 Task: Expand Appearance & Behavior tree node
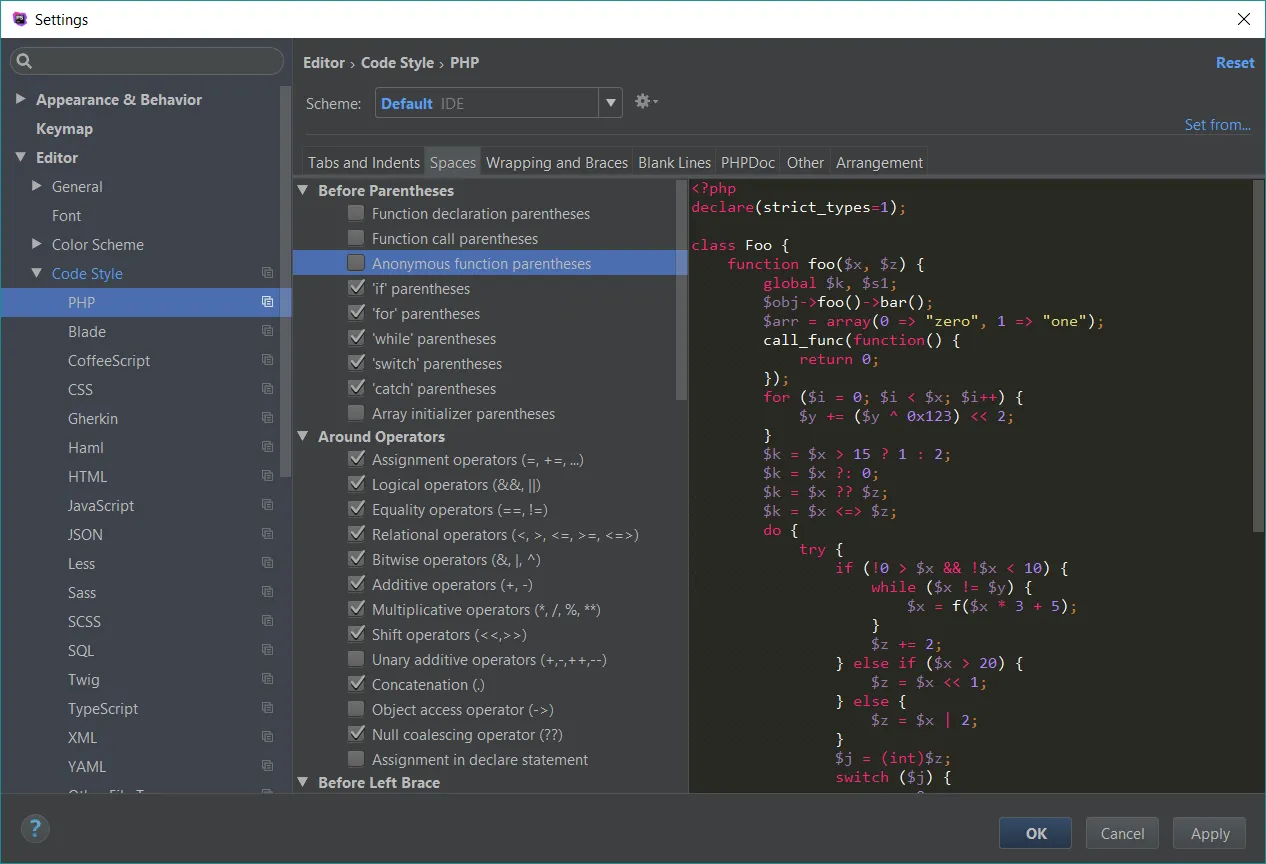pyautogui.click(x=21, y=99)
